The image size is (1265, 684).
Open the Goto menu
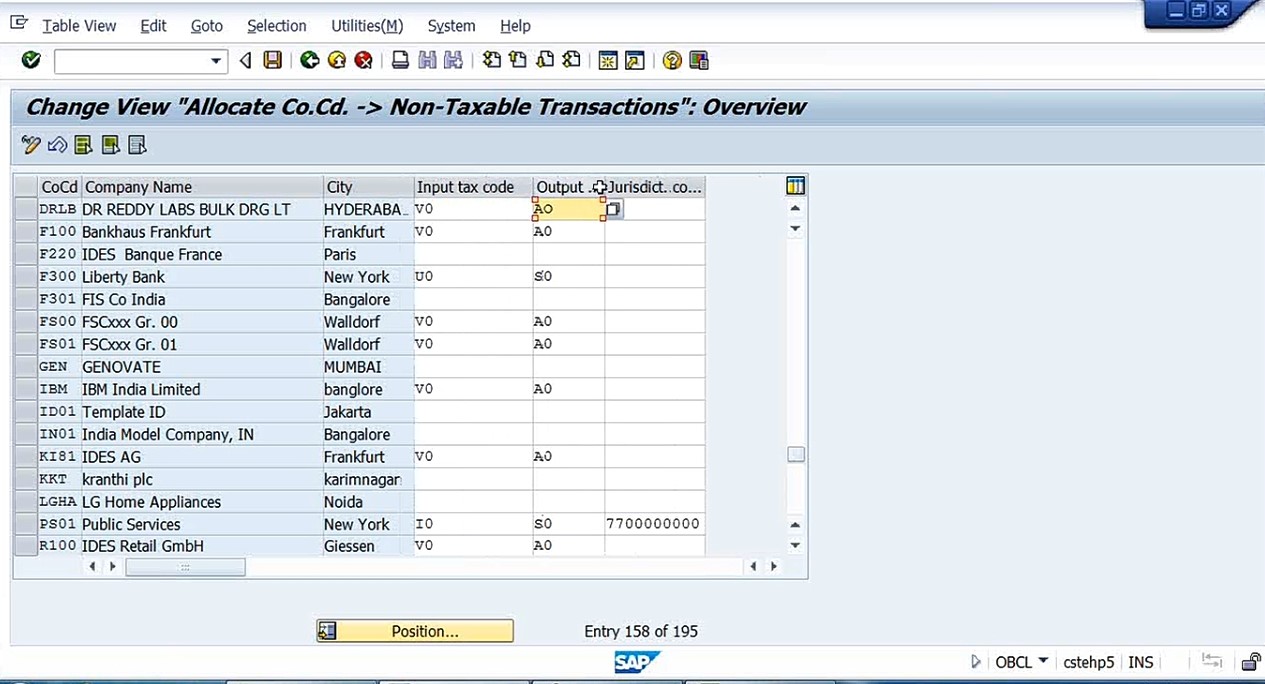coord(207,26)
